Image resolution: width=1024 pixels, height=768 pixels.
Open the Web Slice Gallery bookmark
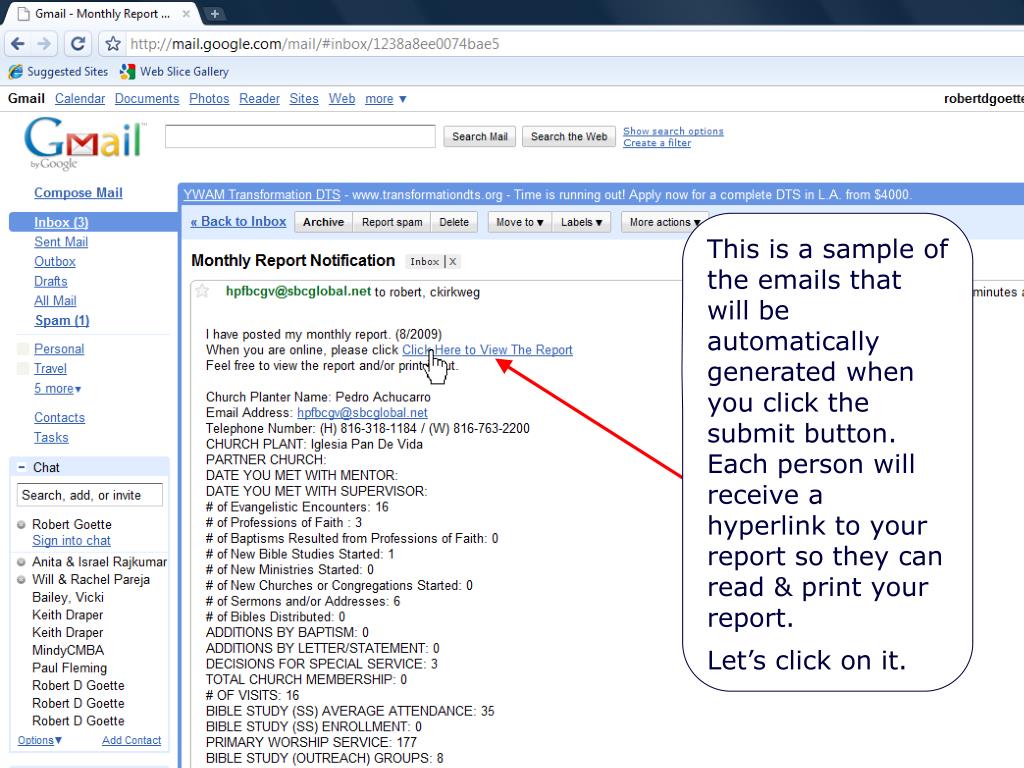click(x=174, y=71)
